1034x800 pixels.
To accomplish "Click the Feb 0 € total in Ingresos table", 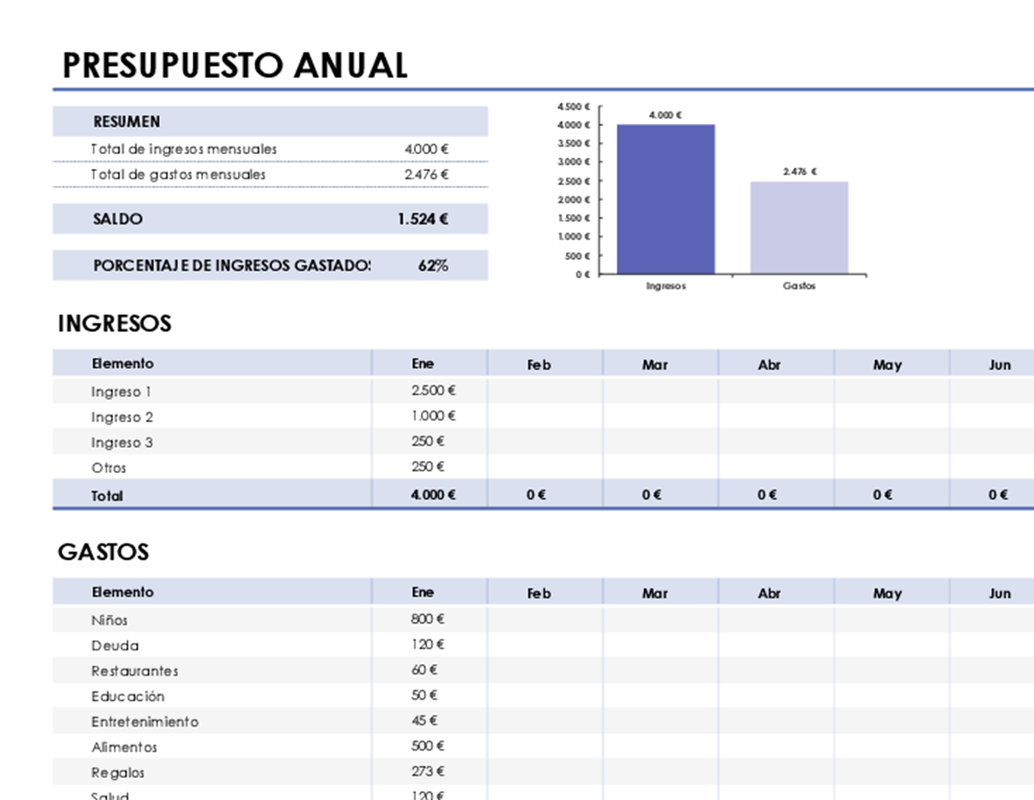I will 536,495.
